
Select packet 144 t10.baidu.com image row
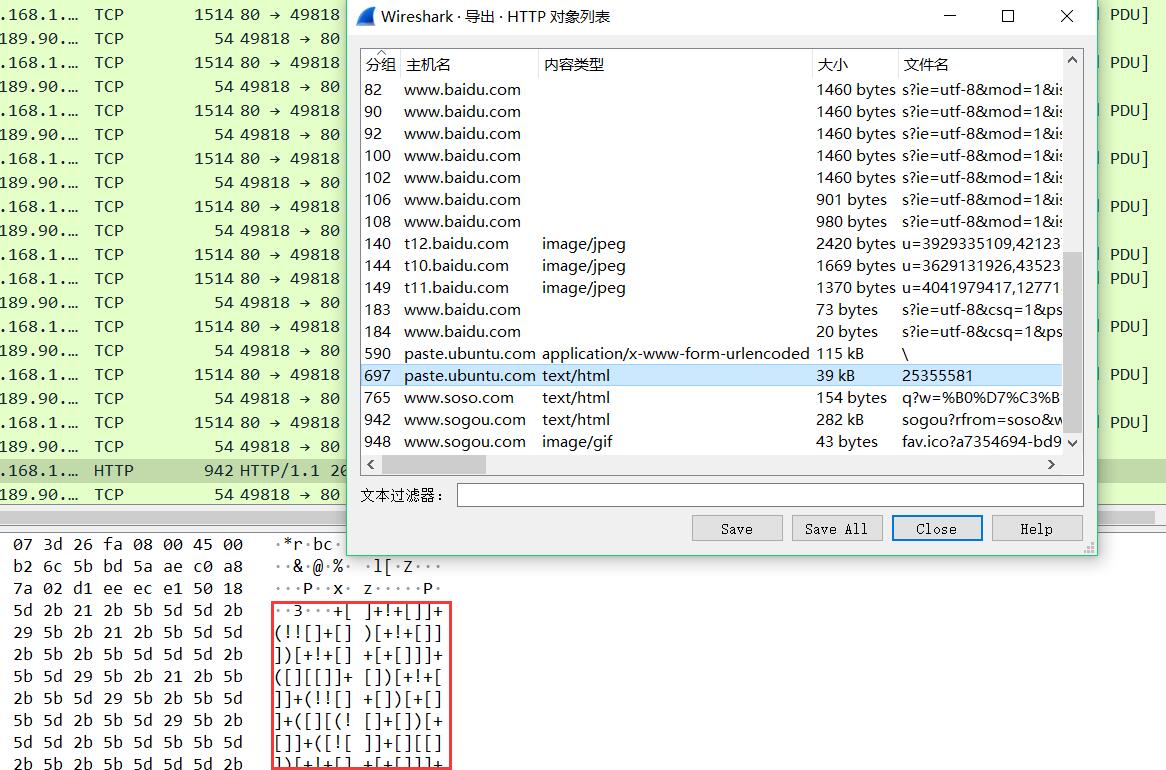(x=712, y=266)
